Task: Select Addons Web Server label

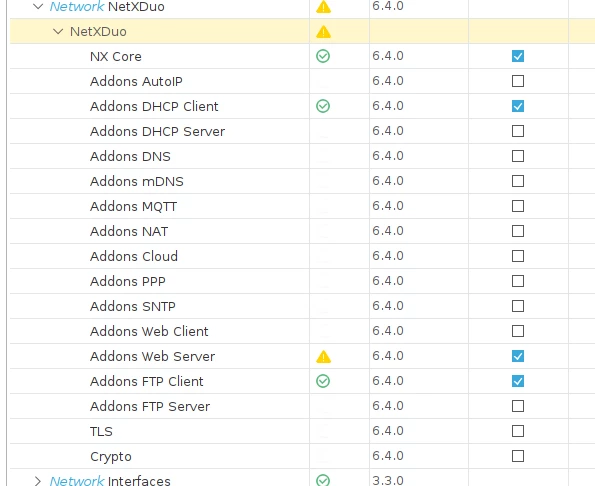Action: 153,357
